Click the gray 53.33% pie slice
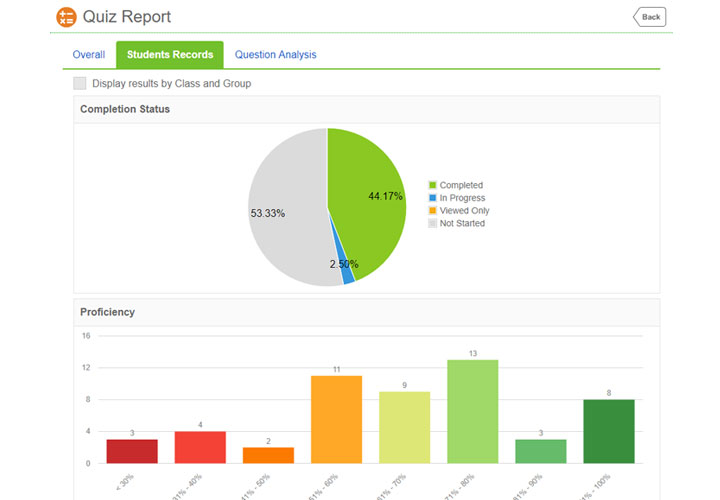This screenshot has width=720, height=500. tap(285, 210)
